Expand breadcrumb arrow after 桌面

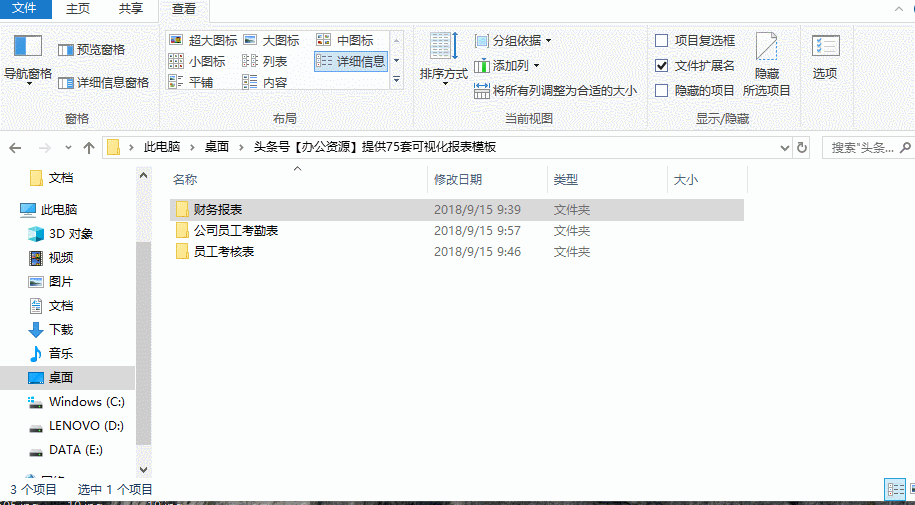click(x=241, y=147)
